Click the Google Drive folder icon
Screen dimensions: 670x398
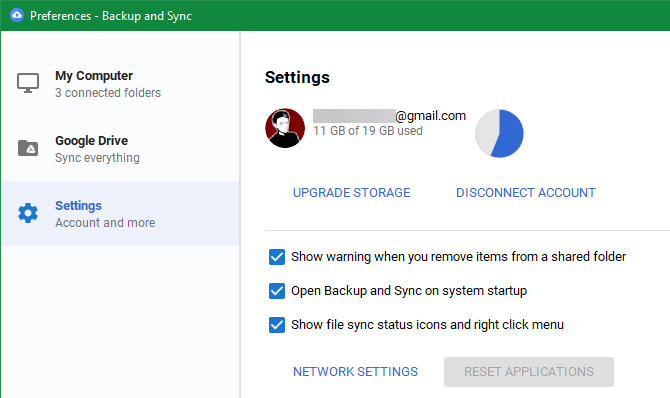28,148
